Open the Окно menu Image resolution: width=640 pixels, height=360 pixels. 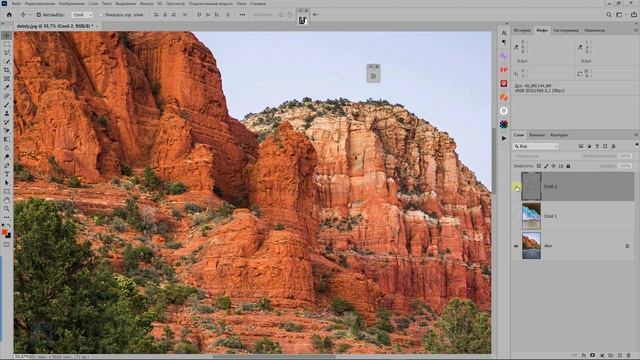pyautogui.click(x=241, y=4)
